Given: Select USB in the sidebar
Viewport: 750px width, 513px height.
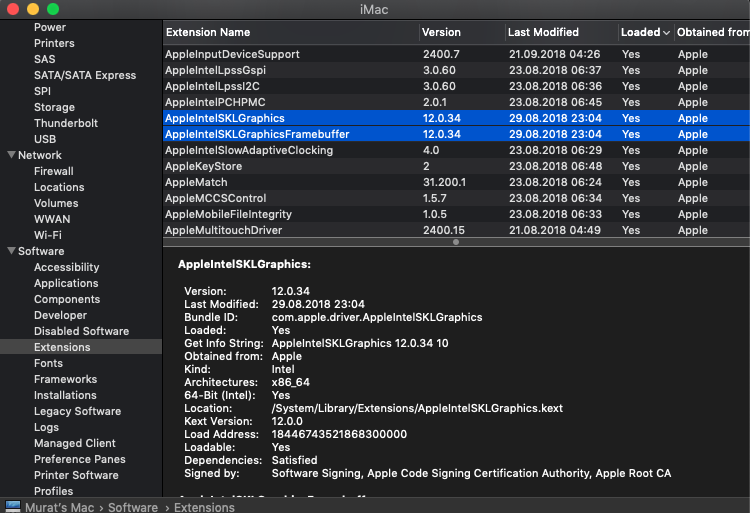Looking at the screenshot, I should (x=45, y=139).
